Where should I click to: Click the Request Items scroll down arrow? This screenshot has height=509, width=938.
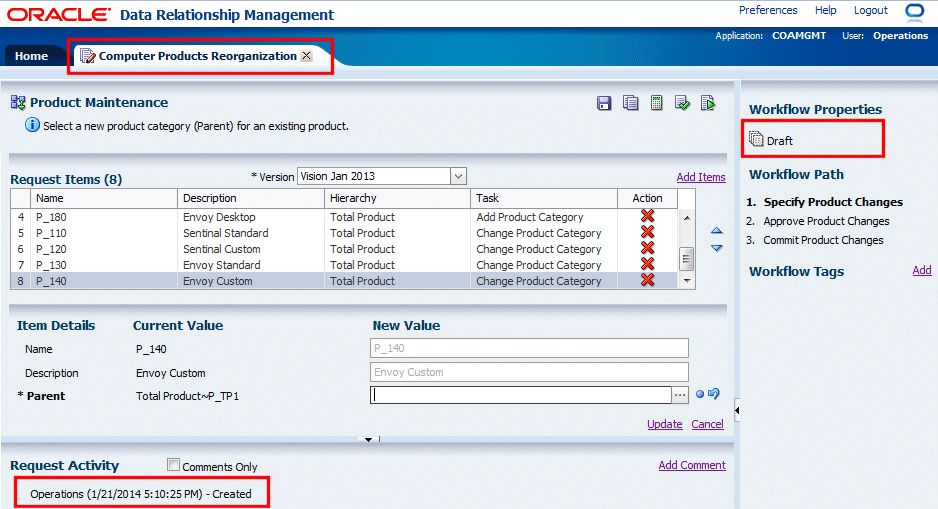pyautogui.click(x=687, y=281)
